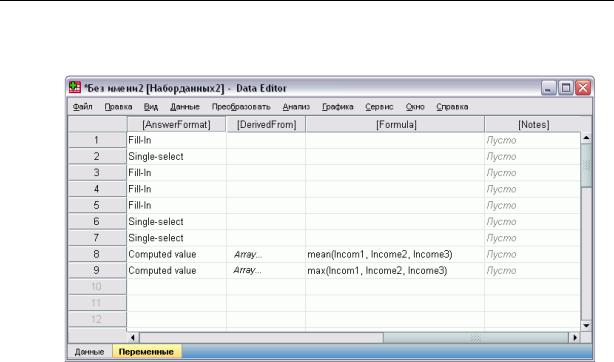Image resolution: width=614 pixels, height=362 pixels.
Task: Click the [Formula] column header
Action: (x=396, y=125)
